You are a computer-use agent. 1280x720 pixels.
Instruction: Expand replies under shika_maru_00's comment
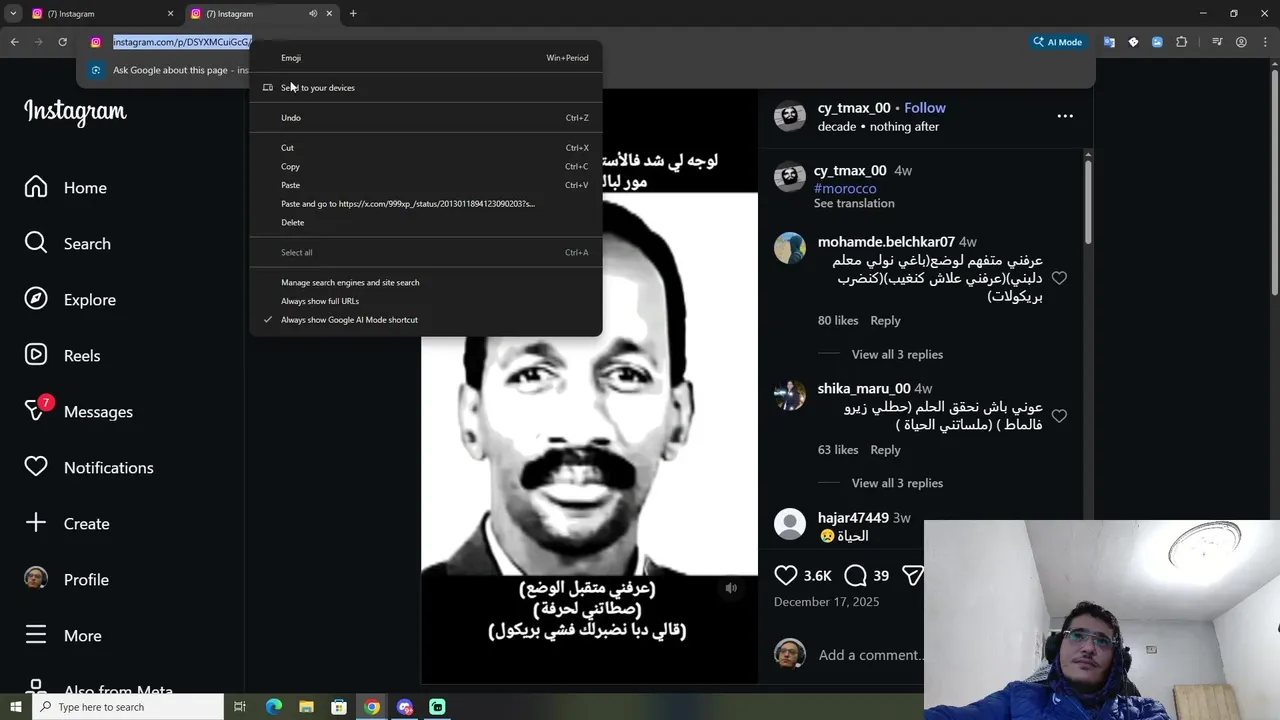[x=897, y=484]
